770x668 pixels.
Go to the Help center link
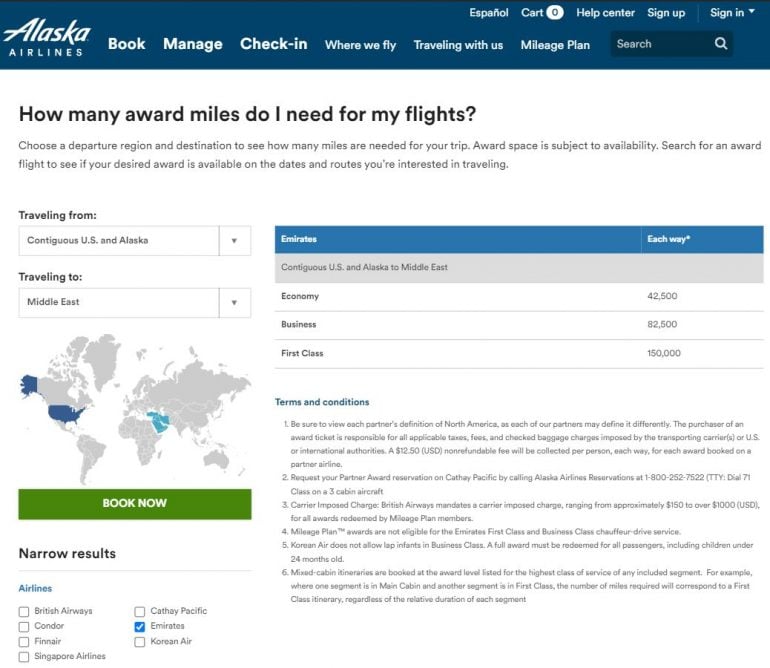click(x=605, y=13)
